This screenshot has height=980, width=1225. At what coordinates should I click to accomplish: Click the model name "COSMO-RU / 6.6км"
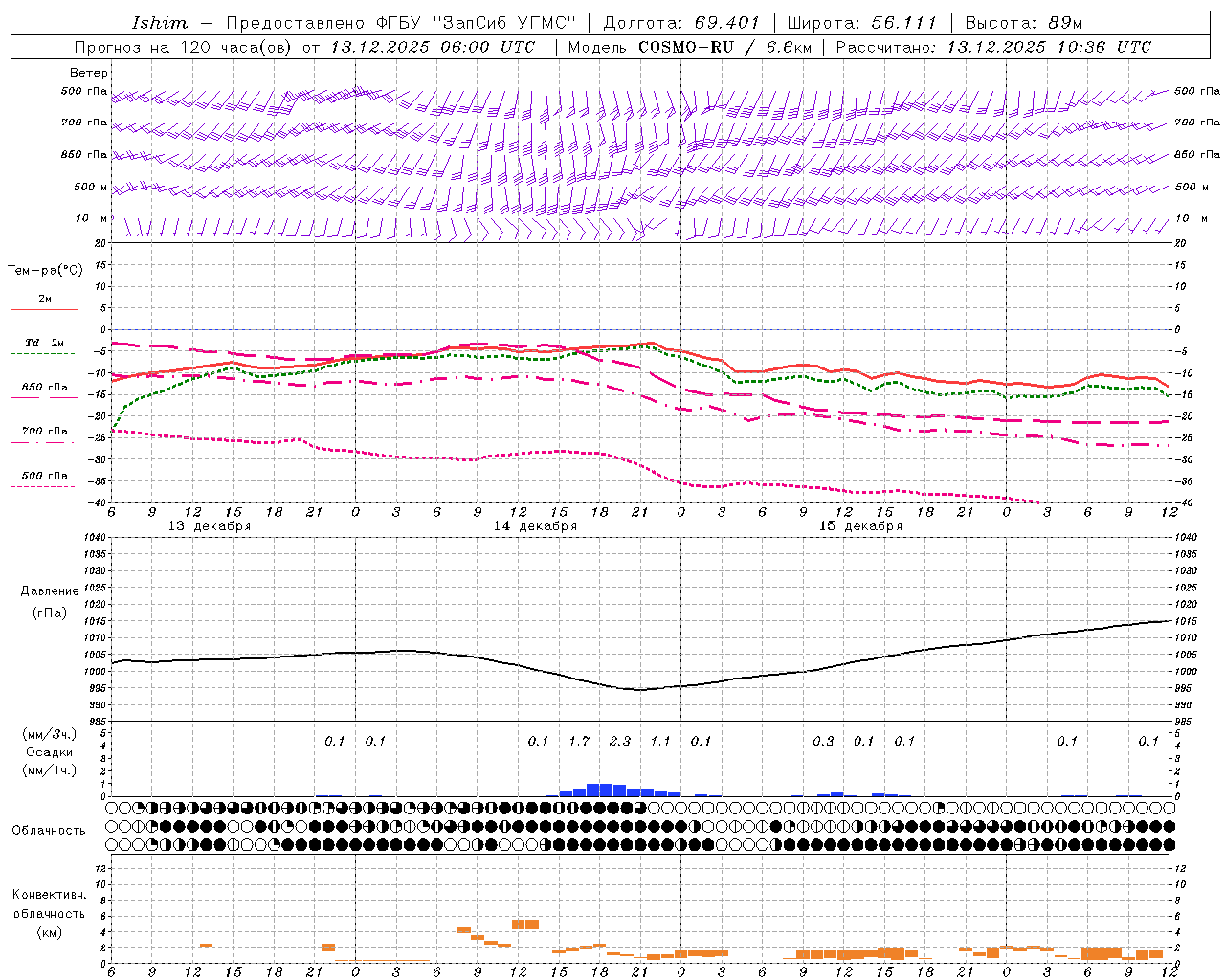point(724,47)
